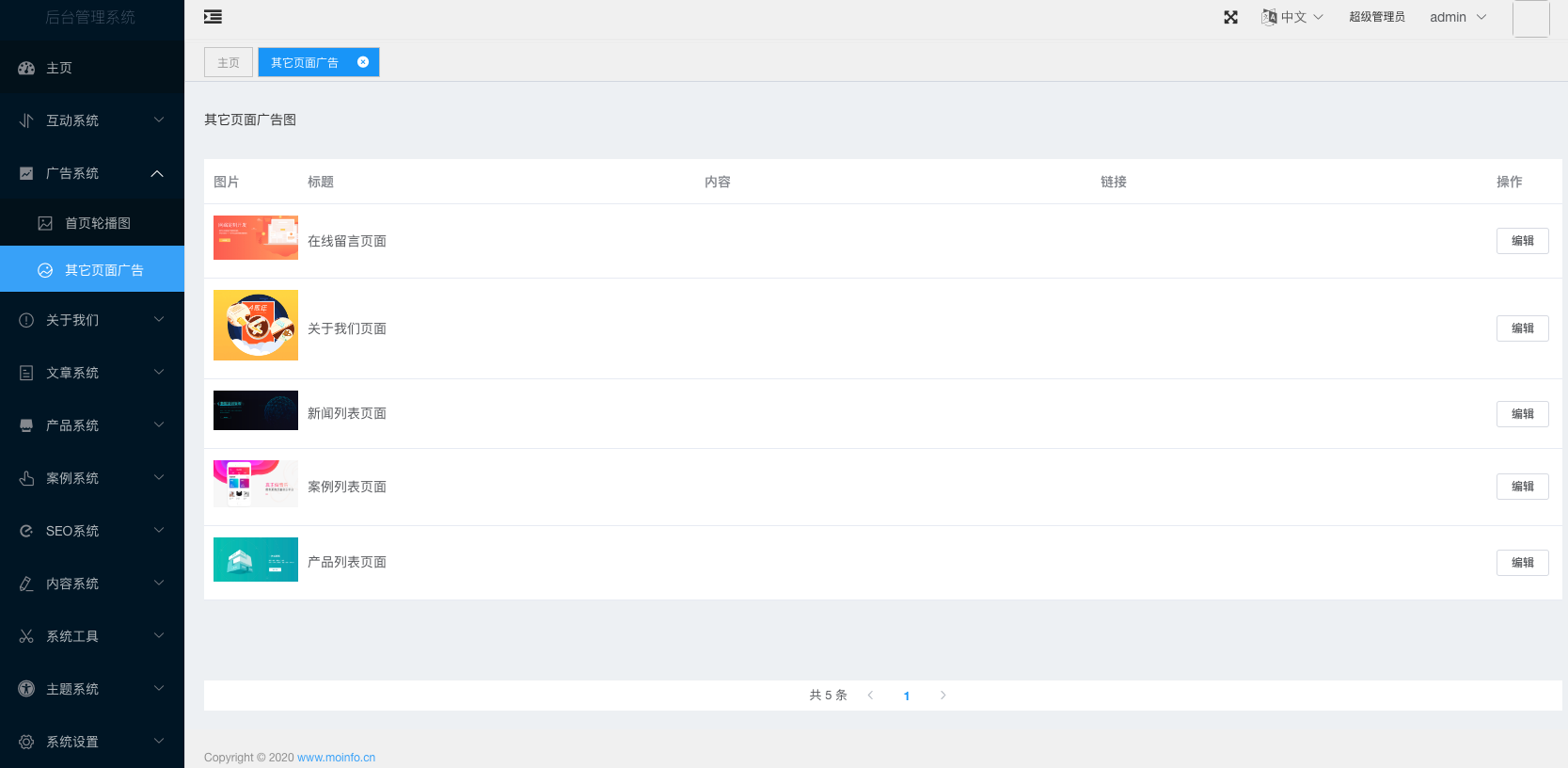The image size is (1568, 768).
Task: Click the 文章系统 document icon
Action: pos(26,373)
